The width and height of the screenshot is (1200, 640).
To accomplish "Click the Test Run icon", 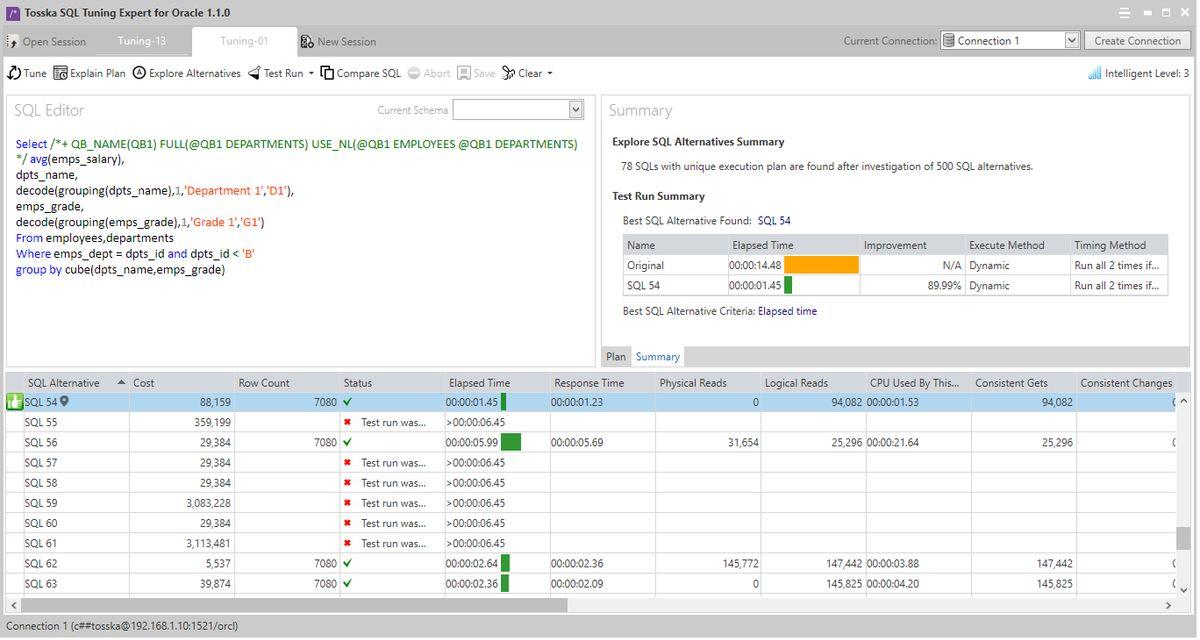I will (x=254, y=73).
